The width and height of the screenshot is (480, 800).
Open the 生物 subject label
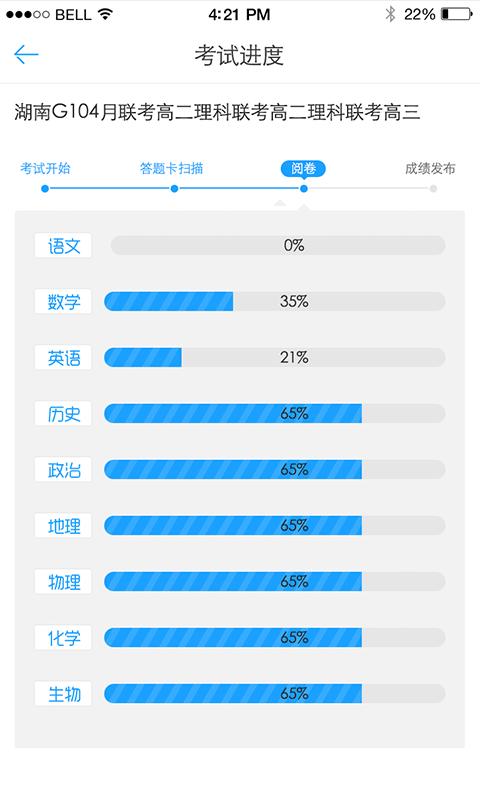(x=63, y=694)
